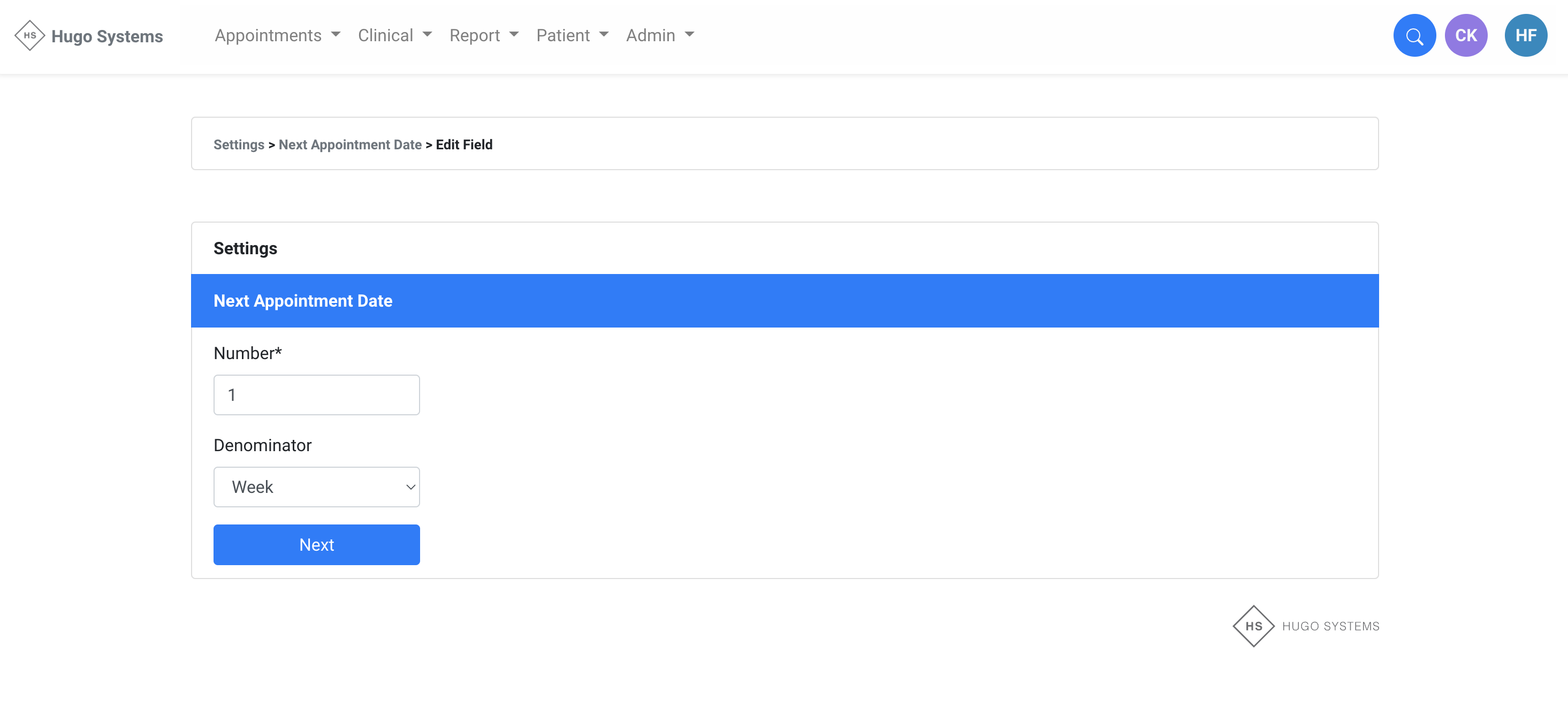
Task: Click the Hugo Systems diamond logo in header
Action: coord(29,36)
